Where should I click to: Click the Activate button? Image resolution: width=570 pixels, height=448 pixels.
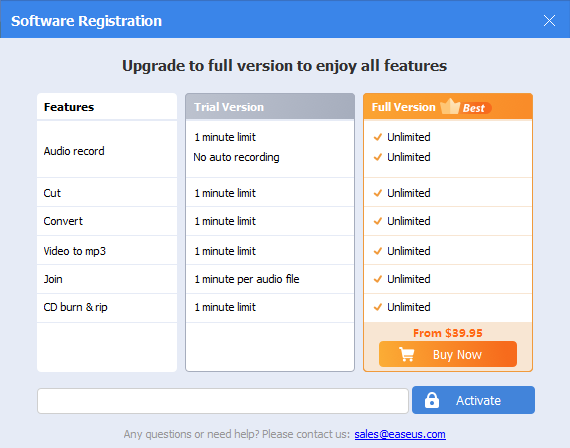473,400
